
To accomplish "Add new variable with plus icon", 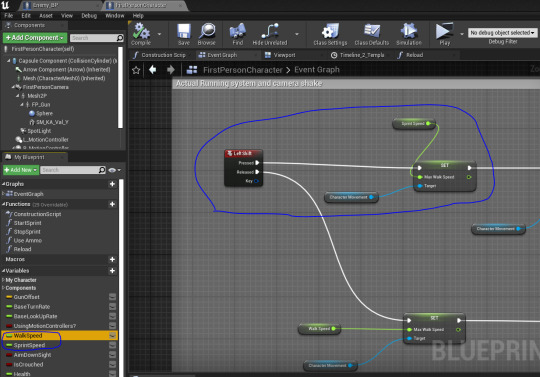I will click(112, 271).
